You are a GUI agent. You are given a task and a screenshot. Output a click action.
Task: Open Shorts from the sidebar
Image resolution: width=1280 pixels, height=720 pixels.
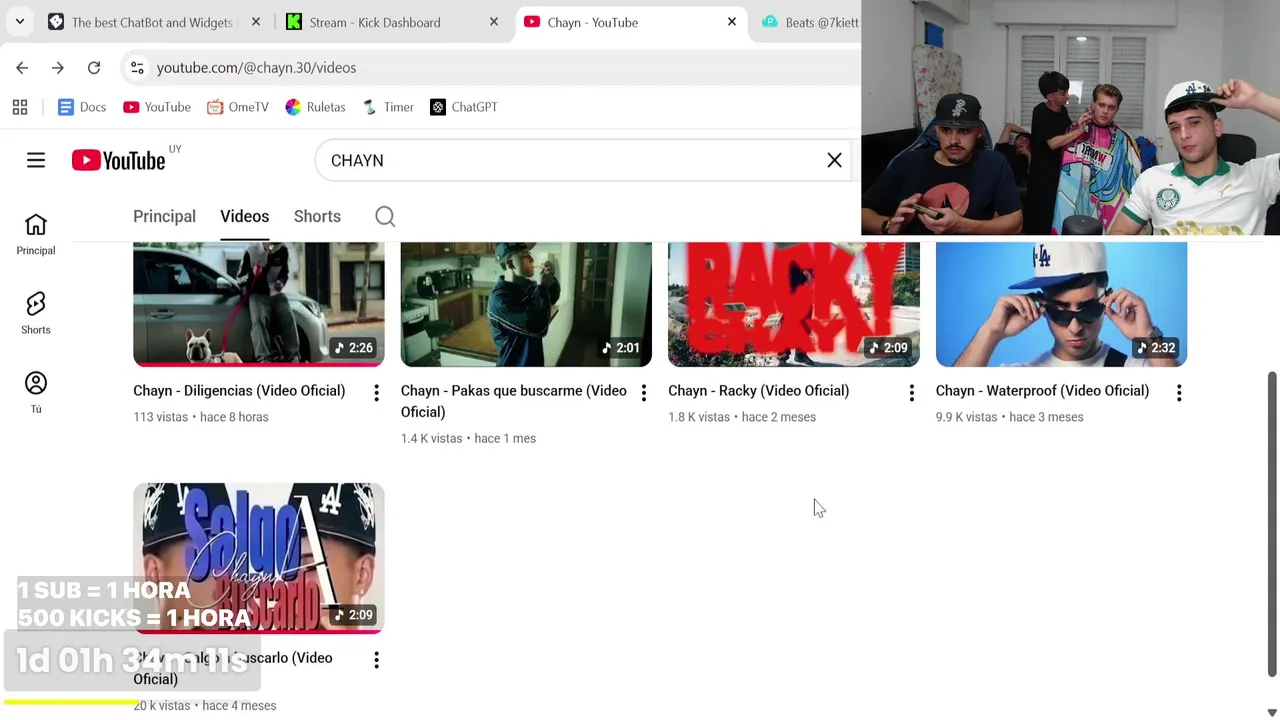coord(36,314)
